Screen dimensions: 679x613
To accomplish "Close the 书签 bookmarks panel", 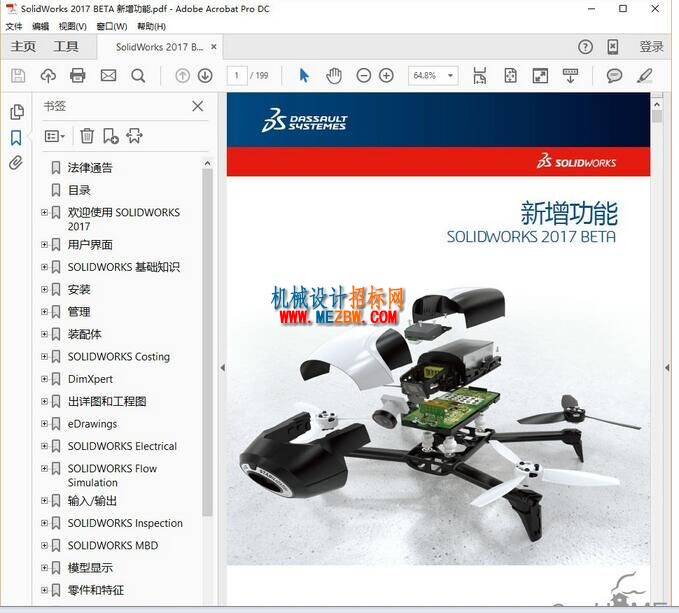I will pyautogui.click(x=197, y=106).
